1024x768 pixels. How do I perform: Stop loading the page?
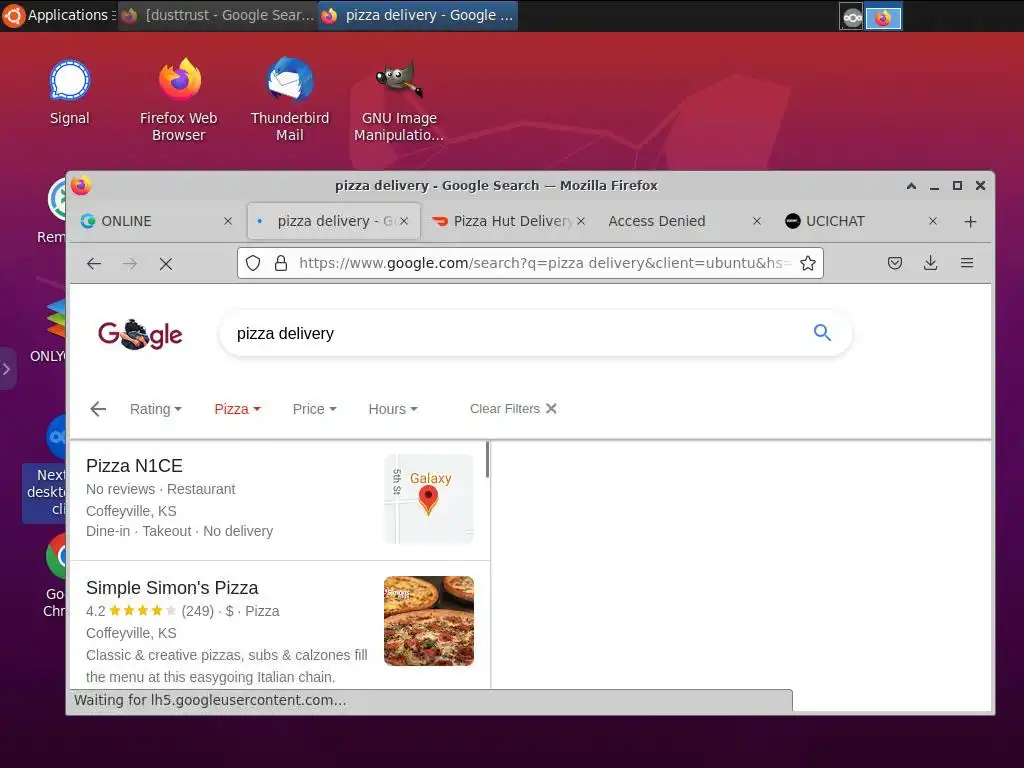[x=166, y=264]
